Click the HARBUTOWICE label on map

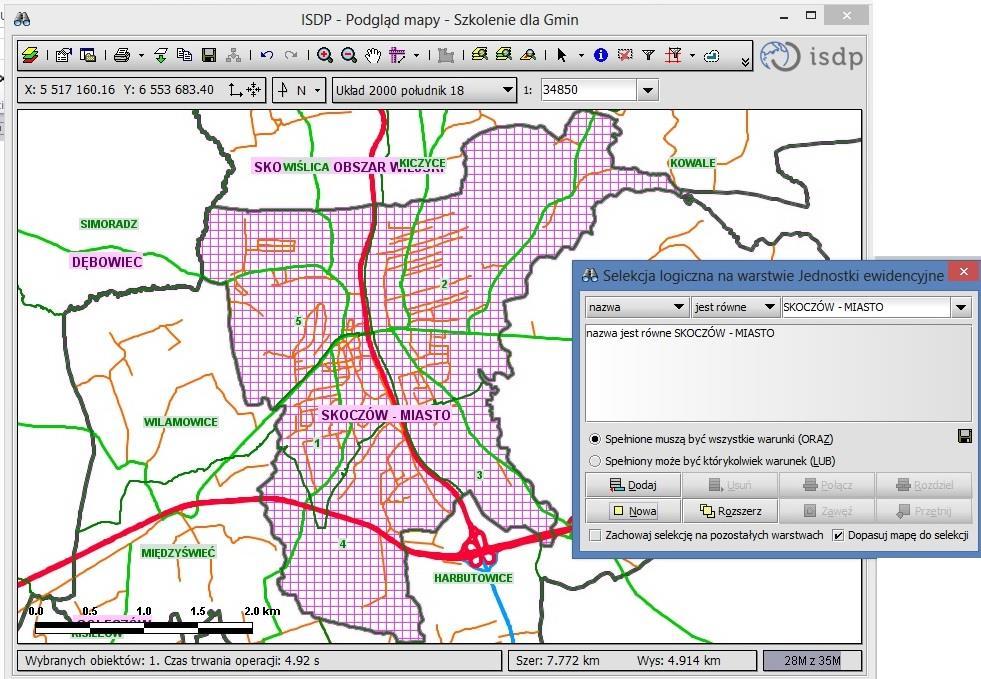click(473, 578)
